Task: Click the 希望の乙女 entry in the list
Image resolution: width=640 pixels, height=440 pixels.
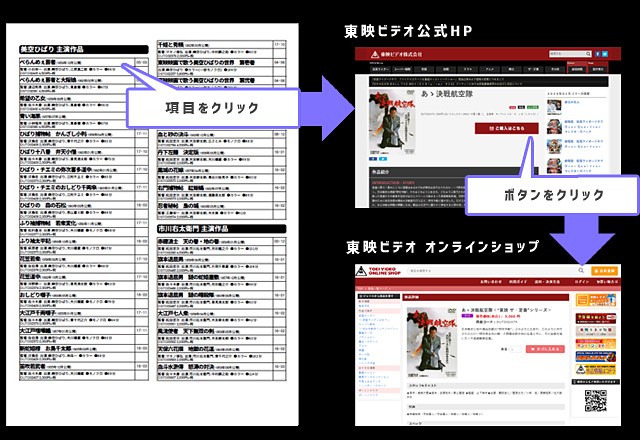Action: click(84, 102)
